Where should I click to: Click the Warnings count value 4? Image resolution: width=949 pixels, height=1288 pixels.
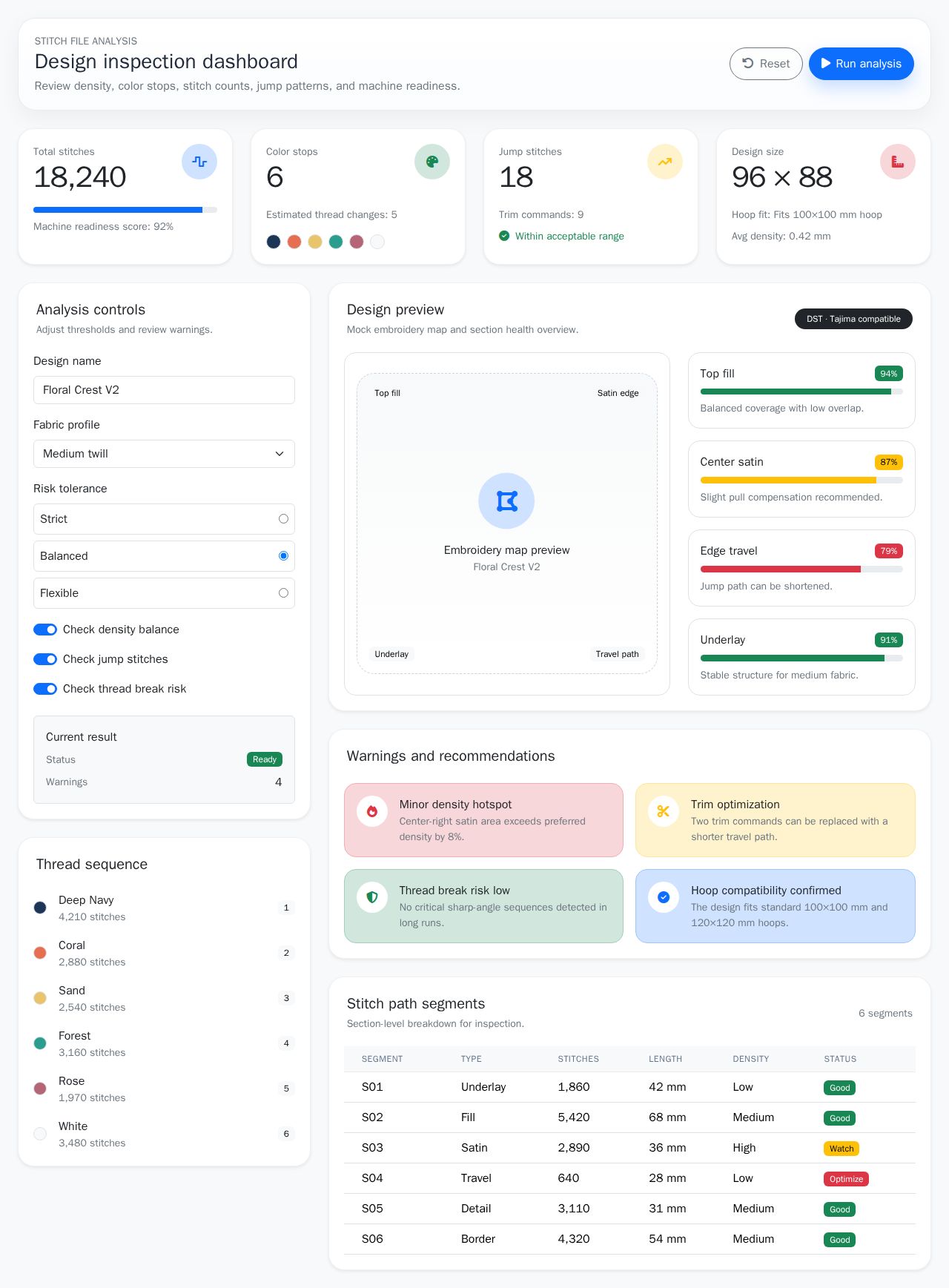[x=279, y=782]
